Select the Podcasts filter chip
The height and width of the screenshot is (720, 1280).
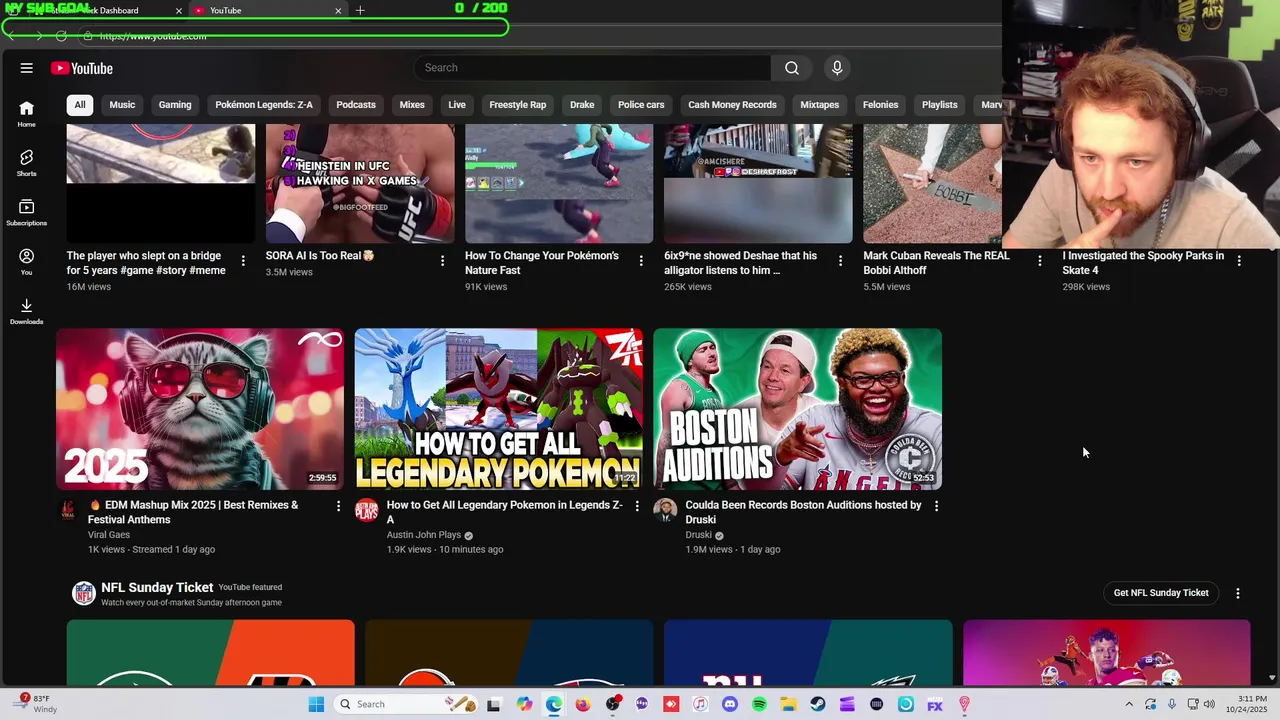[356, 104]
